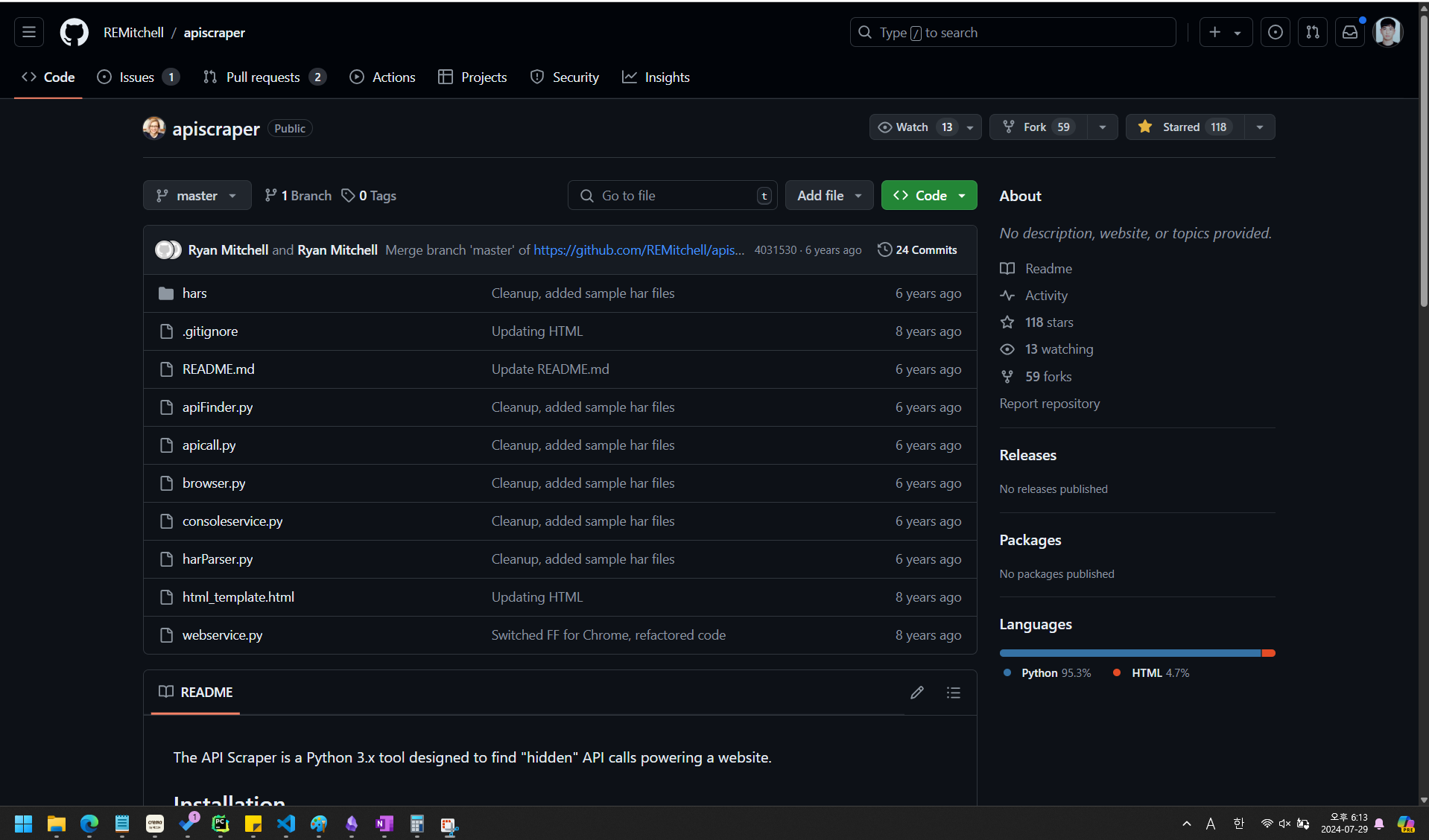
Task: Open REMitchell owner link
Action: (133, 33)
